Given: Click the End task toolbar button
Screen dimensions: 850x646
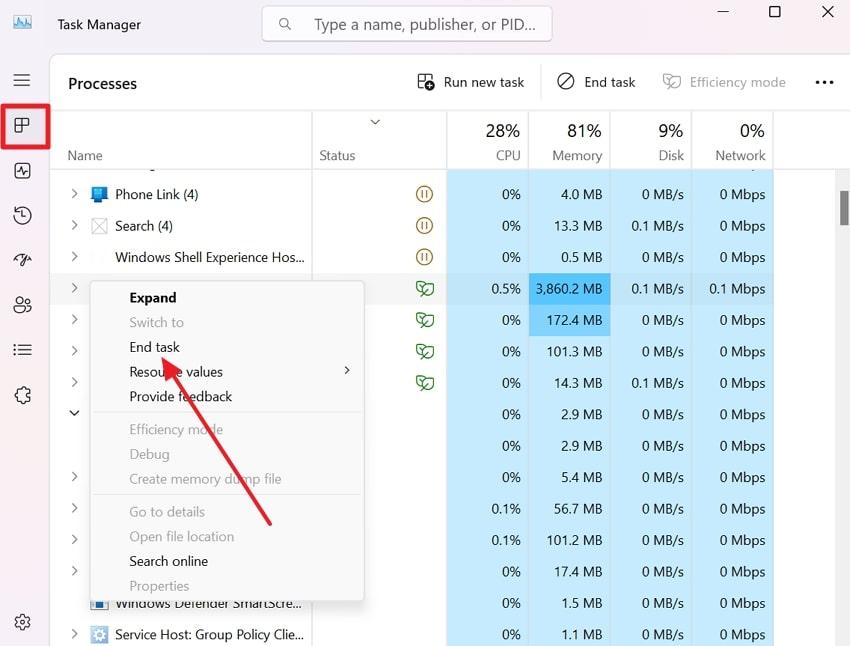Looking at the screenshot, I should [596, 82].
